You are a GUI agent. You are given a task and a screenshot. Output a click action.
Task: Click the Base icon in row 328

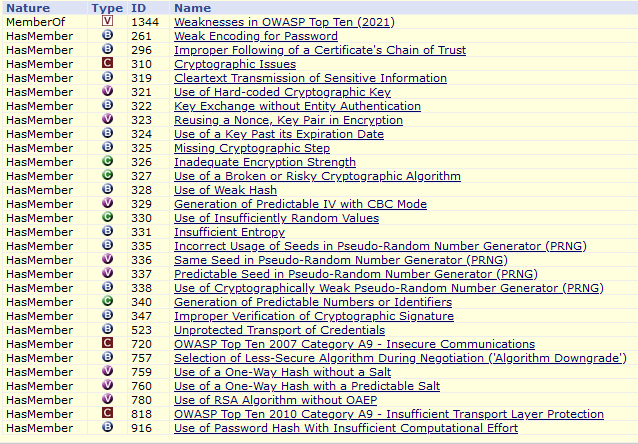pos(107,189)
